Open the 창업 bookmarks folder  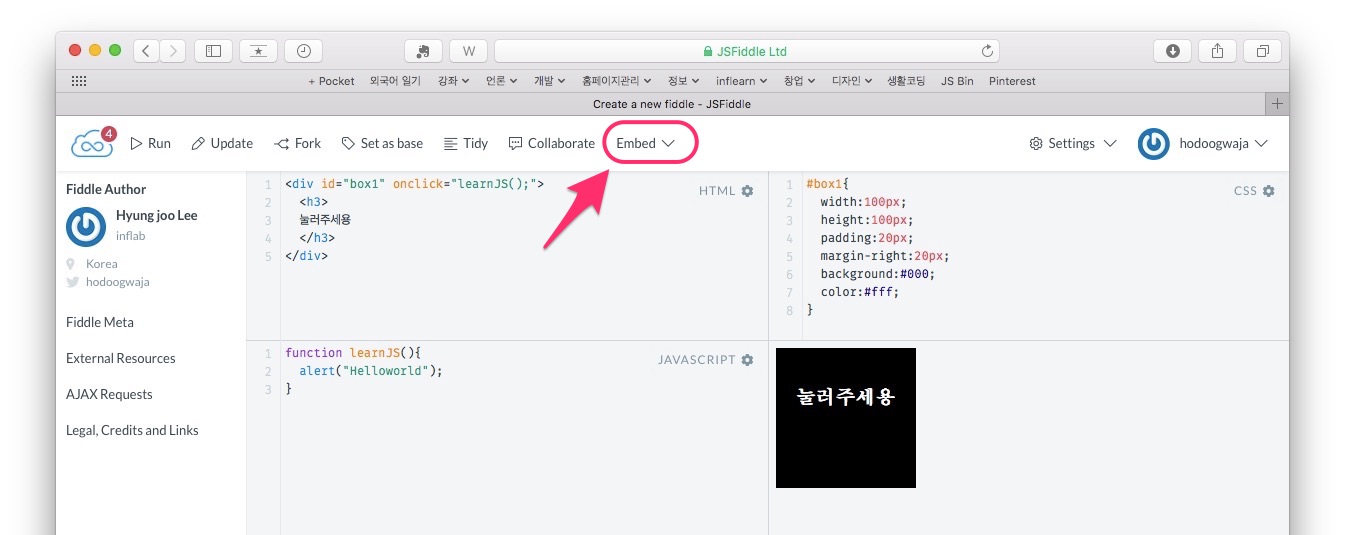799,81
